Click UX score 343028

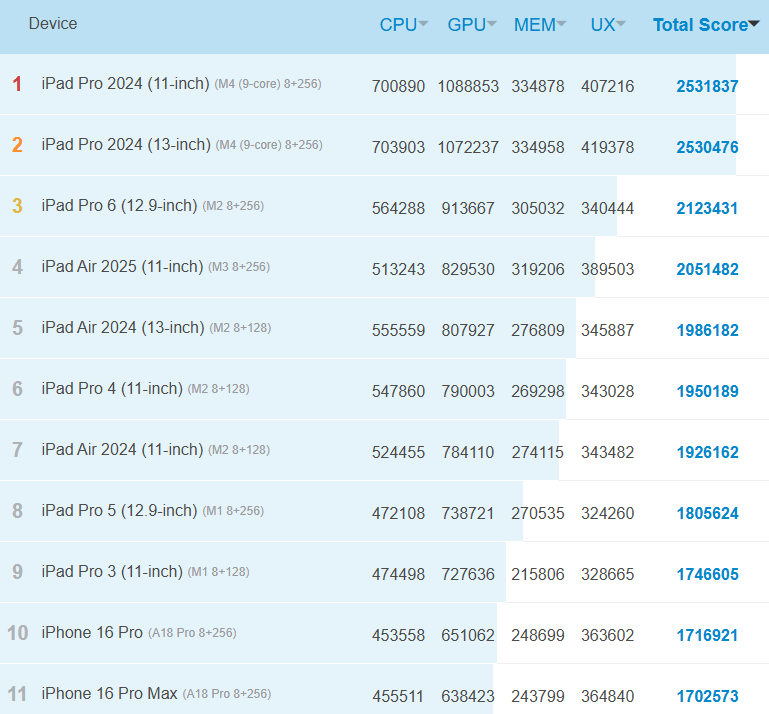coord(608,391)
